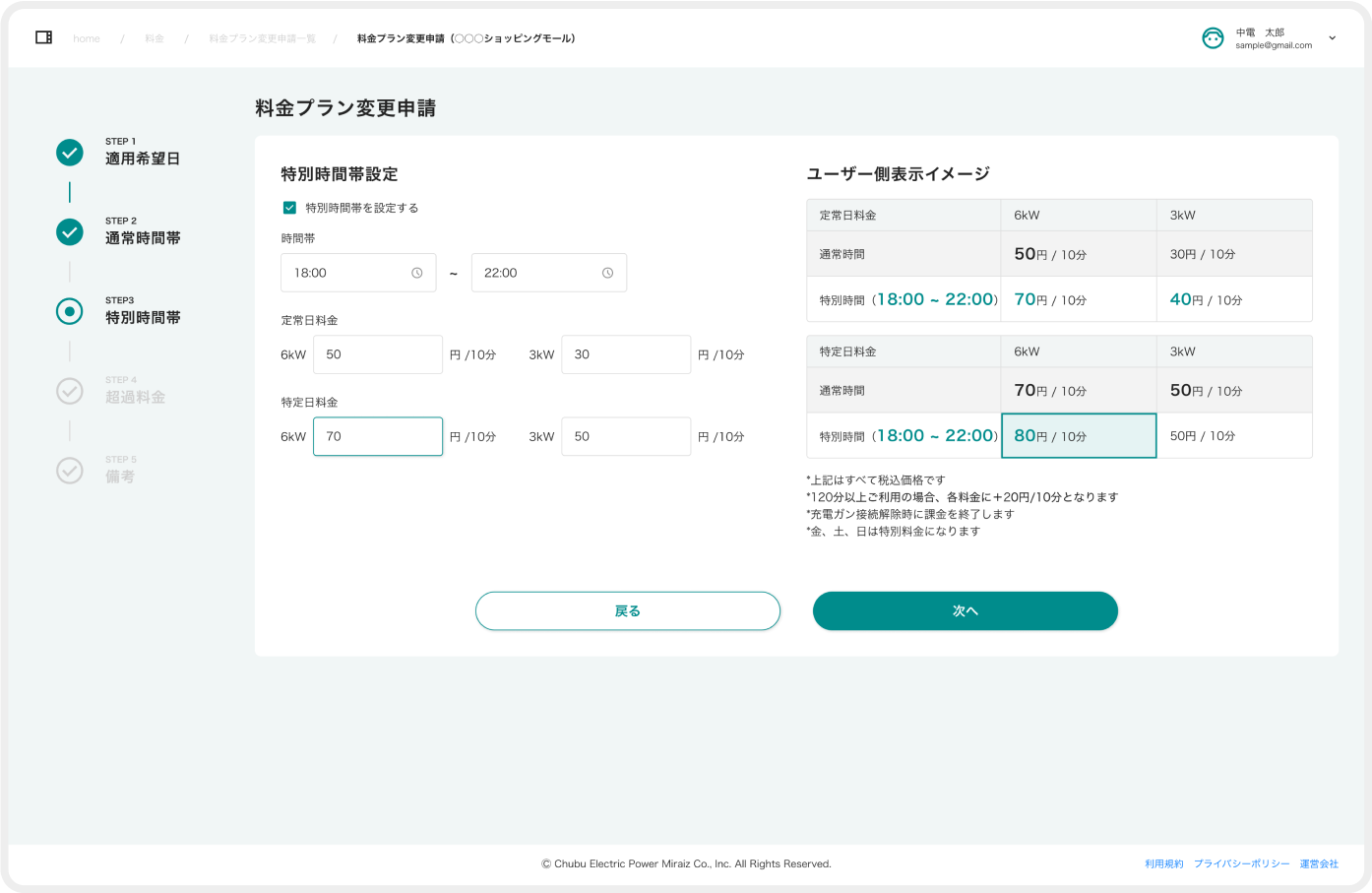
Task: Click the STEP 1 適用希望日 check icon
Action: coord(69,153)
